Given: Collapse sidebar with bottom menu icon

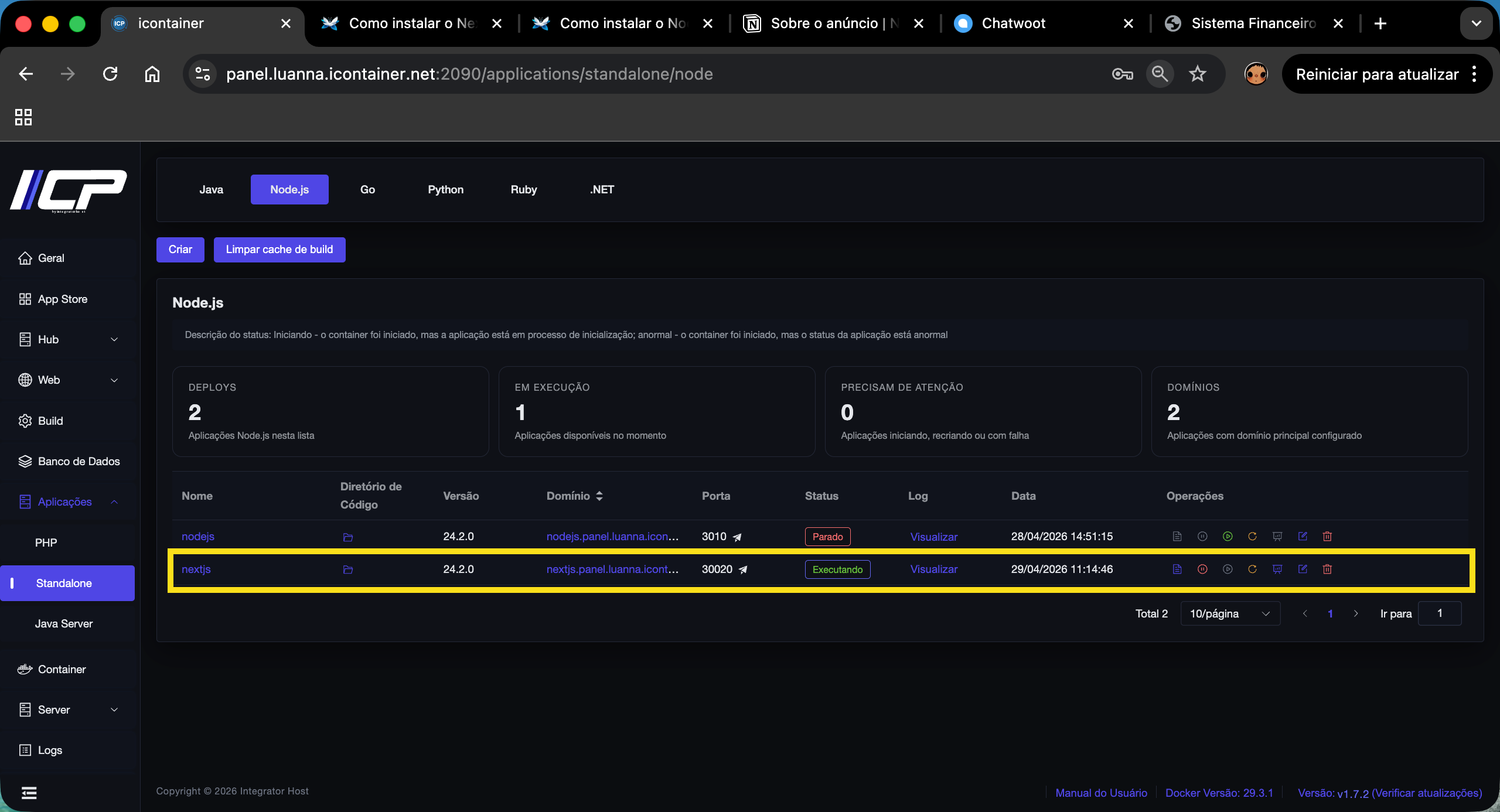Looking at the screenshot, I should click(29, 793).
